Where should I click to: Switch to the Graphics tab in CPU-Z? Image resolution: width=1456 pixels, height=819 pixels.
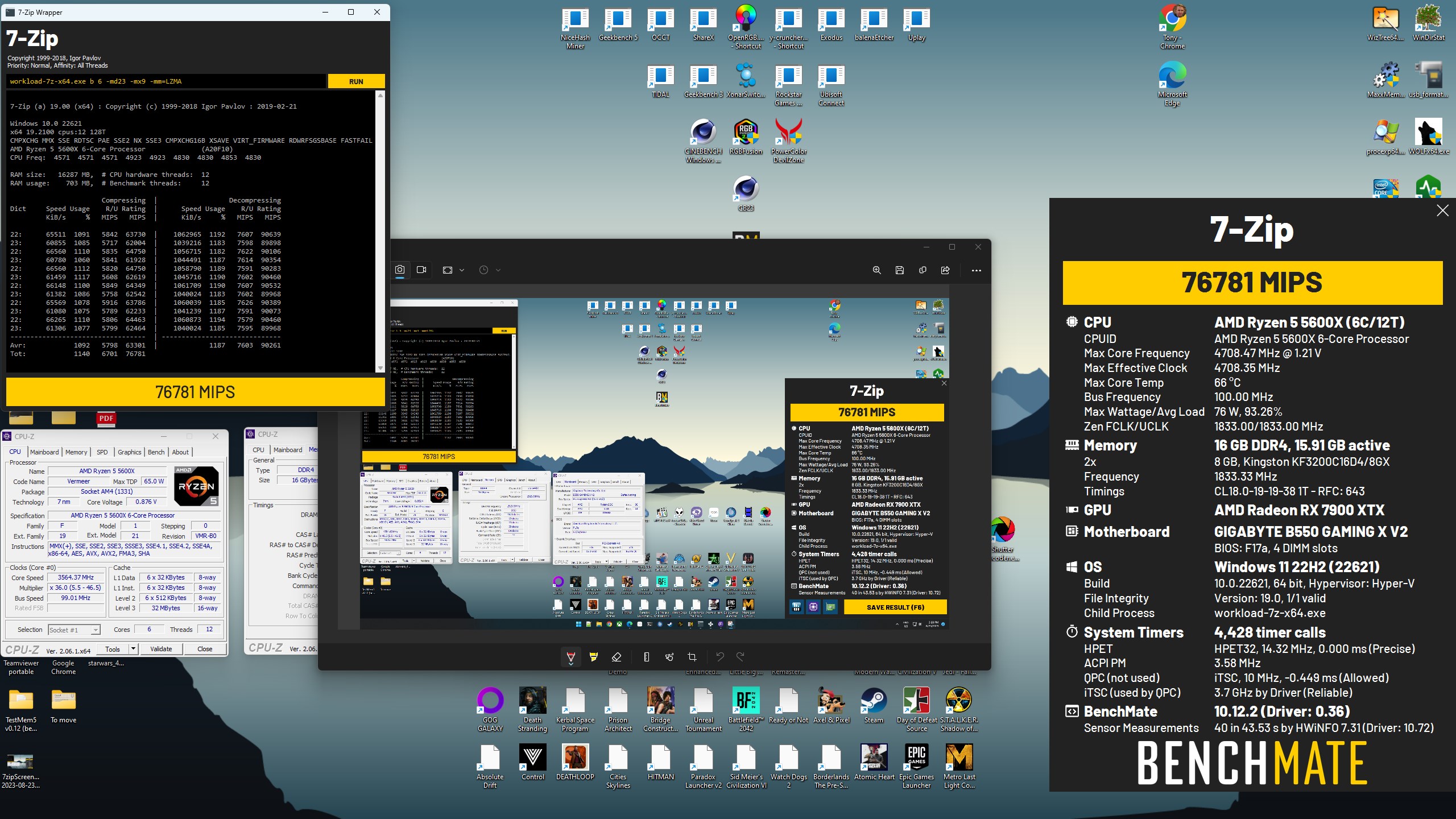130,452
